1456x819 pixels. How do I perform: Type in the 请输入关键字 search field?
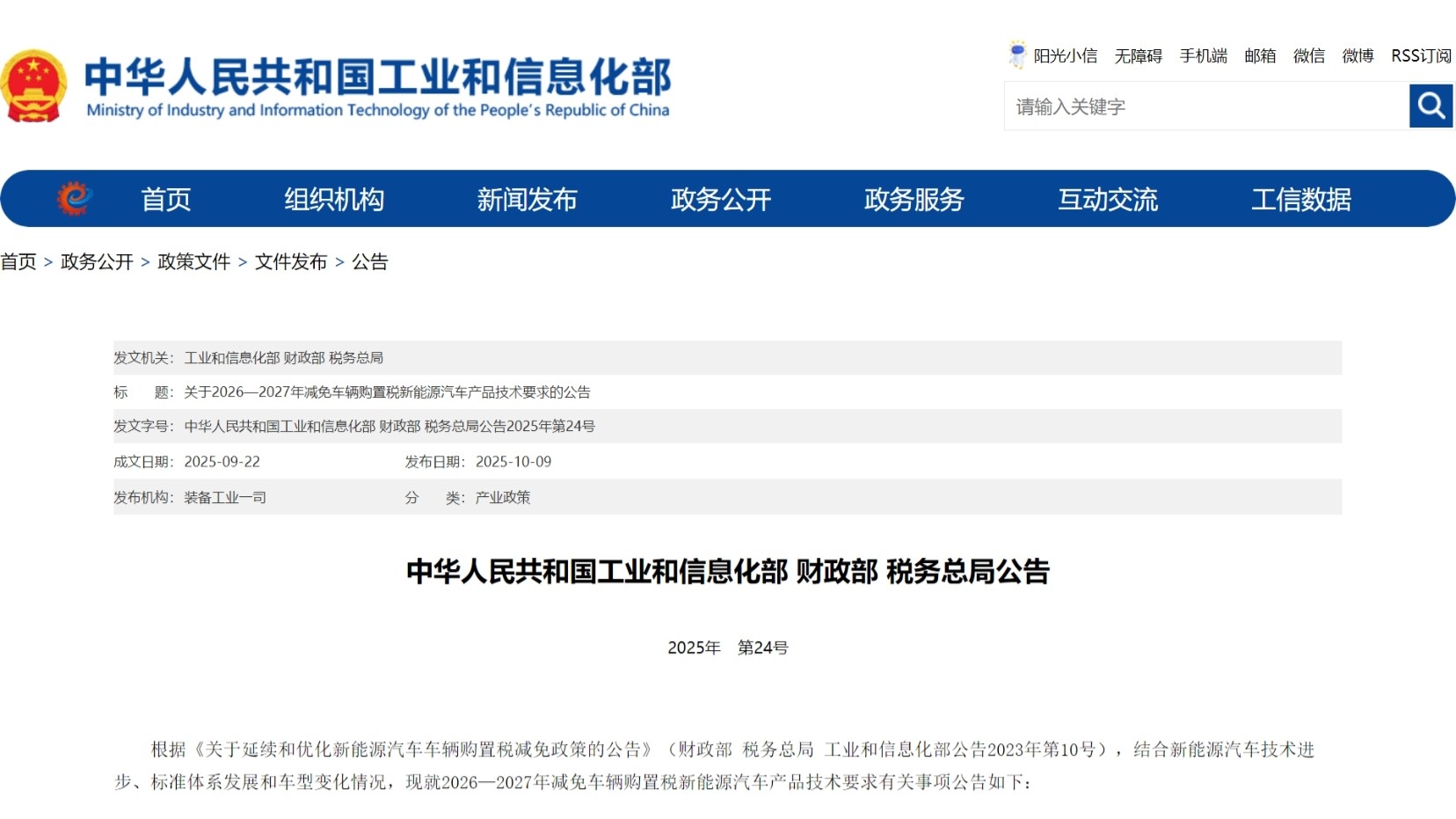1206,106
